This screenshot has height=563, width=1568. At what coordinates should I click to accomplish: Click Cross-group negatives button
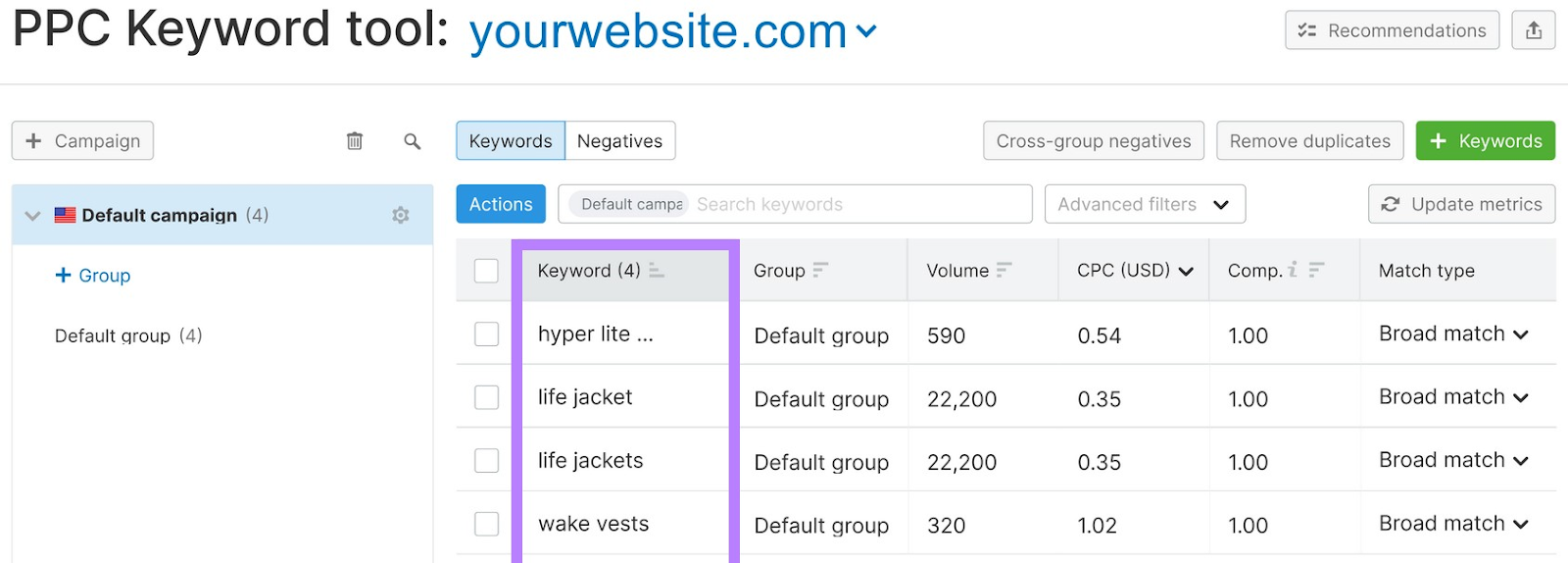click(x=1094, y=141)
